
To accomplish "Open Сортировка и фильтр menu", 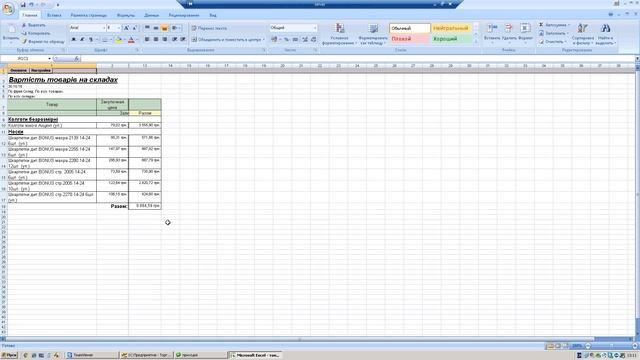I will click(582, 34).
